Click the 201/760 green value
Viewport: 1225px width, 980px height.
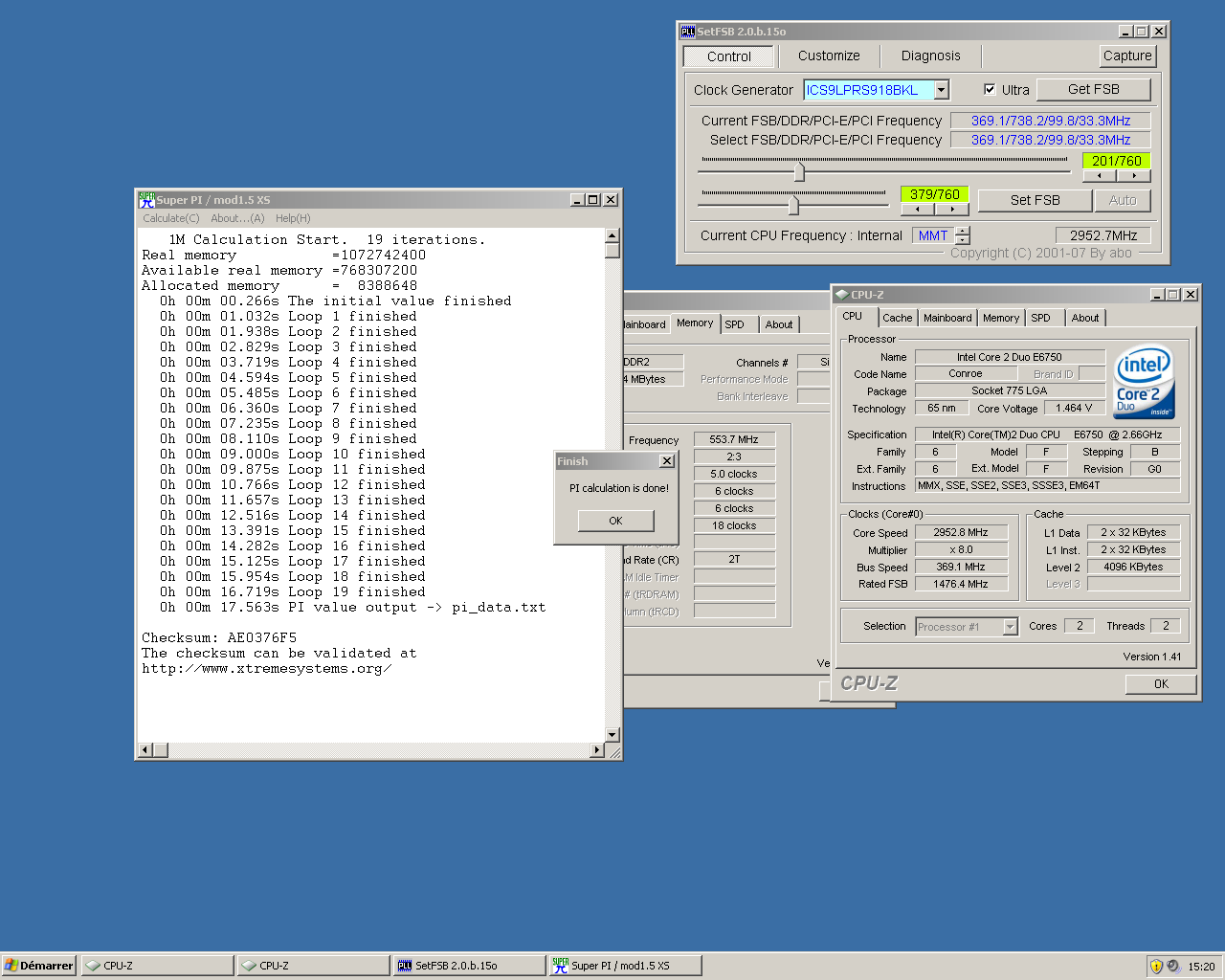[1116, 161]
